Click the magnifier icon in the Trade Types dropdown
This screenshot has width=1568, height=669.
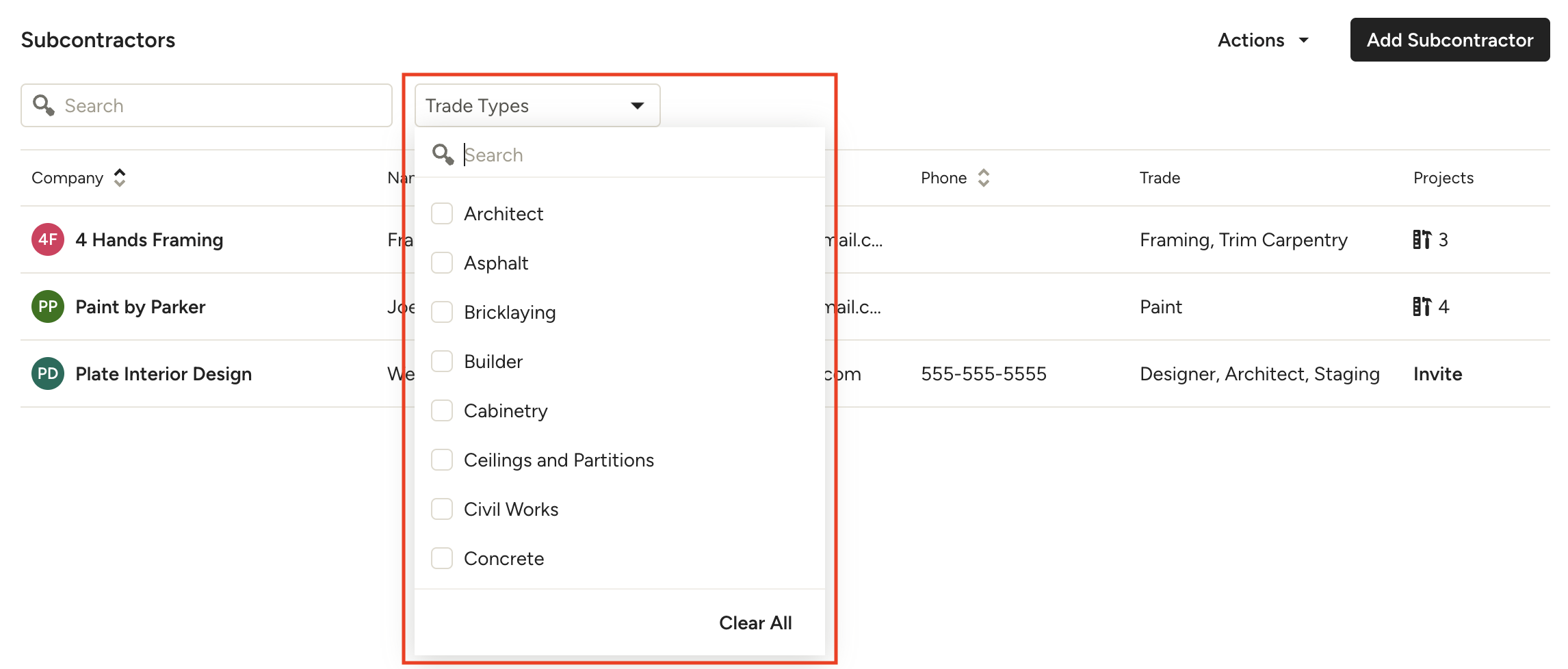click(x=443, y=155)
